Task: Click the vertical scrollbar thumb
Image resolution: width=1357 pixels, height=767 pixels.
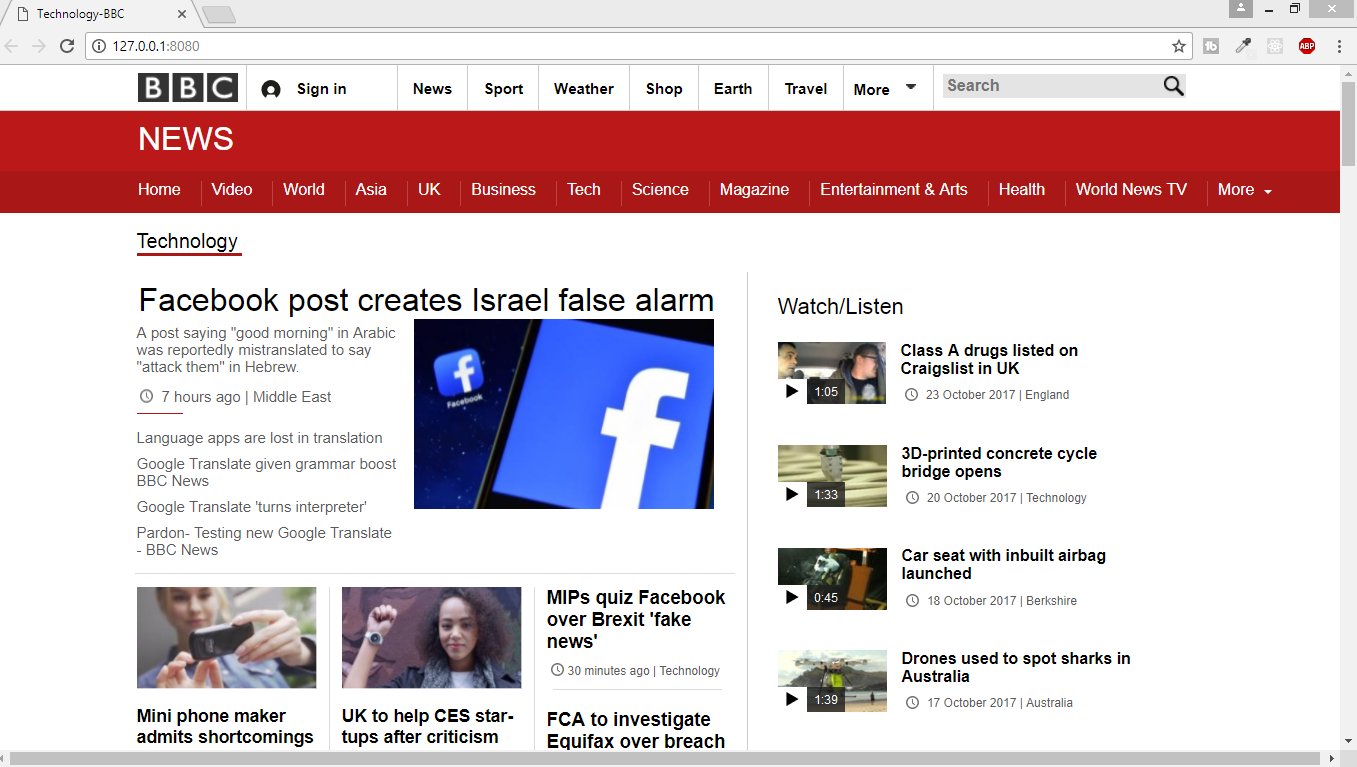Action: pyautogui.click(x=1348, y=122)
